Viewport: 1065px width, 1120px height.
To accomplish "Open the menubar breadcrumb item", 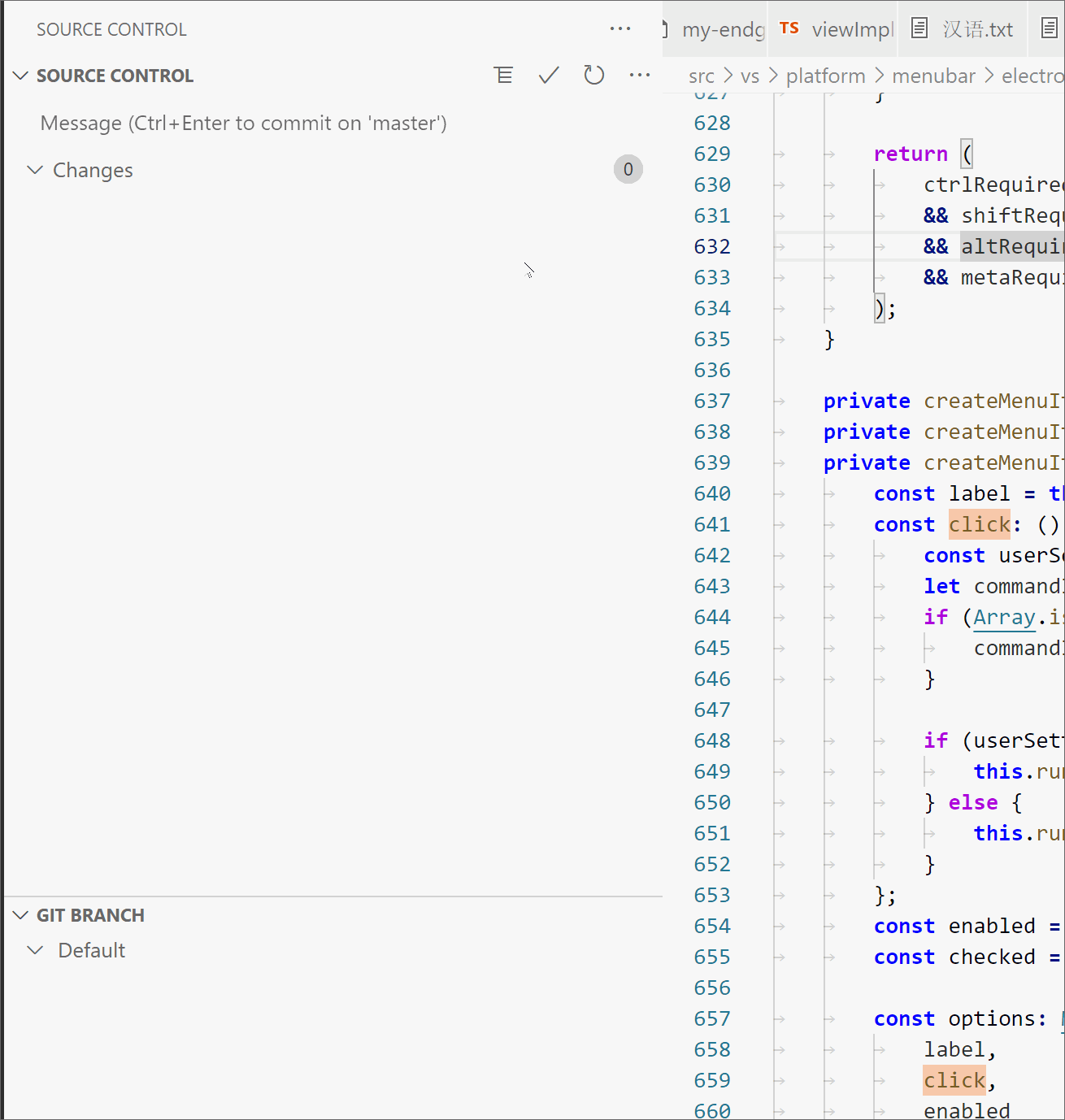I will (933, 75).
